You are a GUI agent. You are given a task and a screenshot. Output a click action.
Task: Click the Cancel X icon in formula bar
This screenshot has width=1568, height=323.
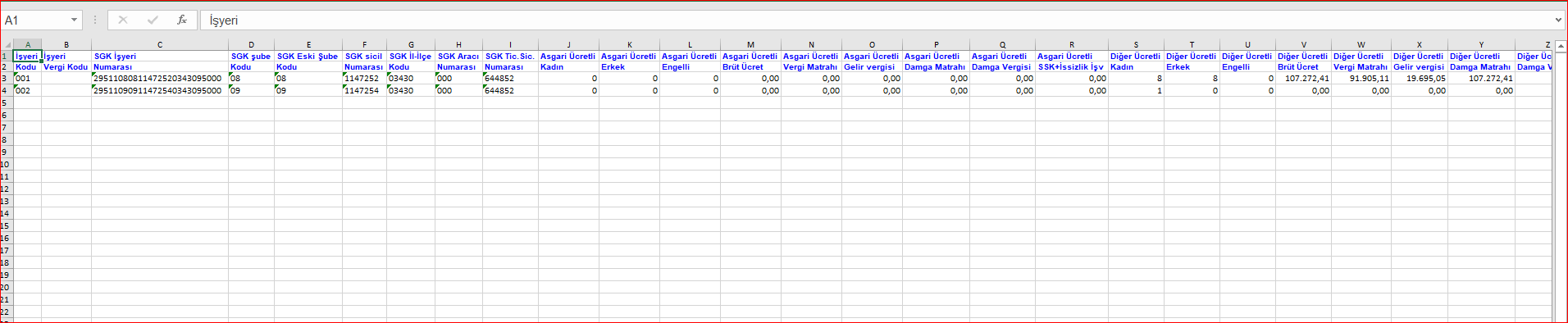click(123, 20)
